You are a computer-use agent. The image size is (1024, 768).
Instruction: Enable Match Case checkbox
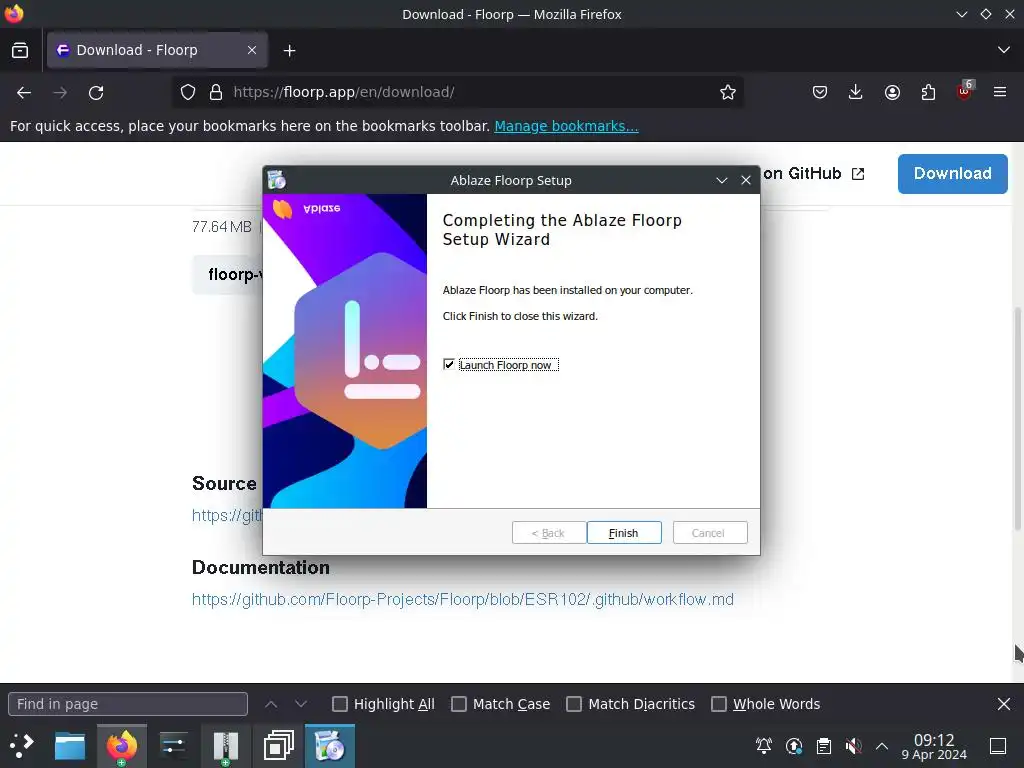tap(459, 704)
